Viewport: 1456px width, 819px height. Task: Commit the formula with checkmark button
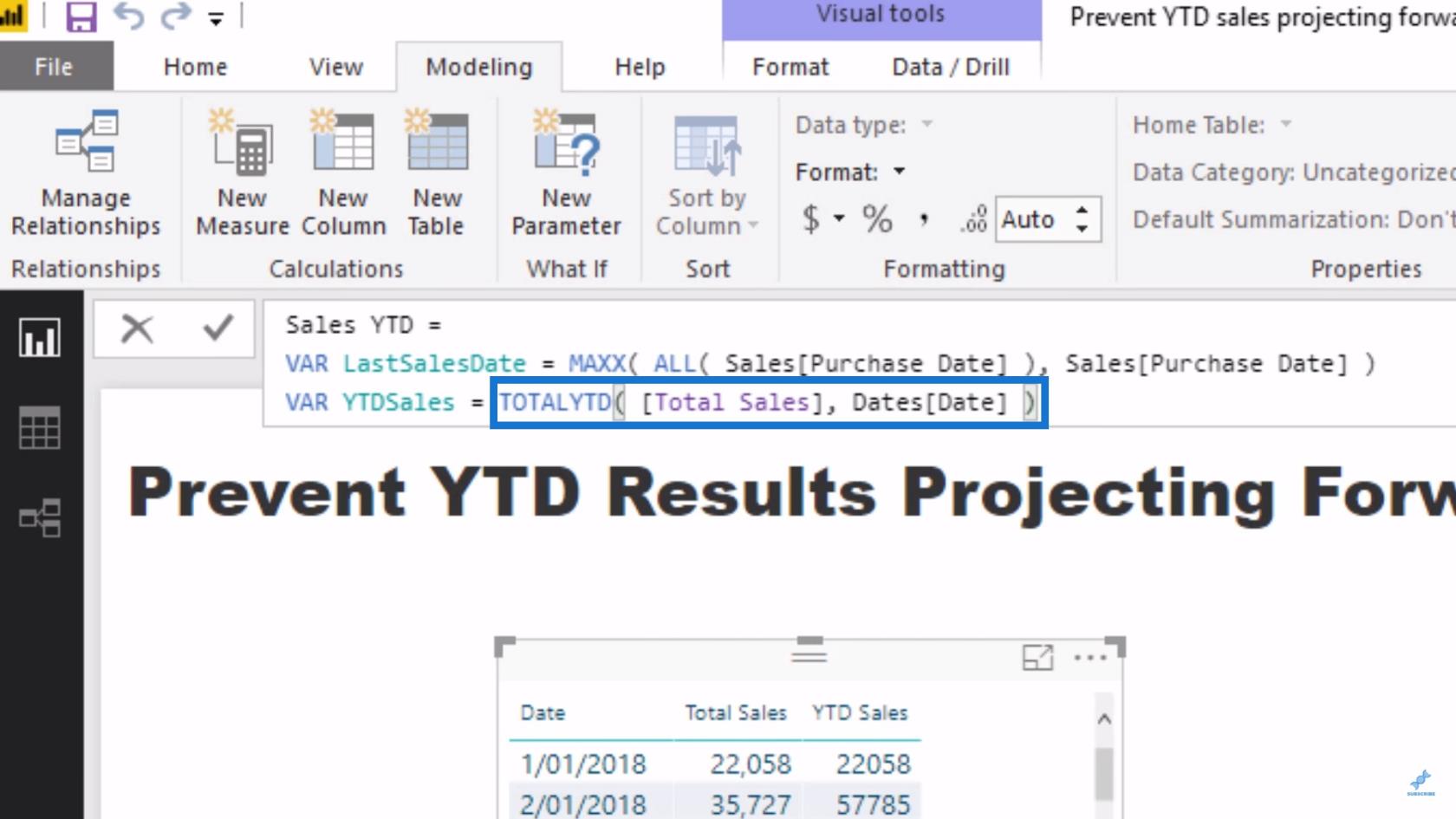pos(218,328)
